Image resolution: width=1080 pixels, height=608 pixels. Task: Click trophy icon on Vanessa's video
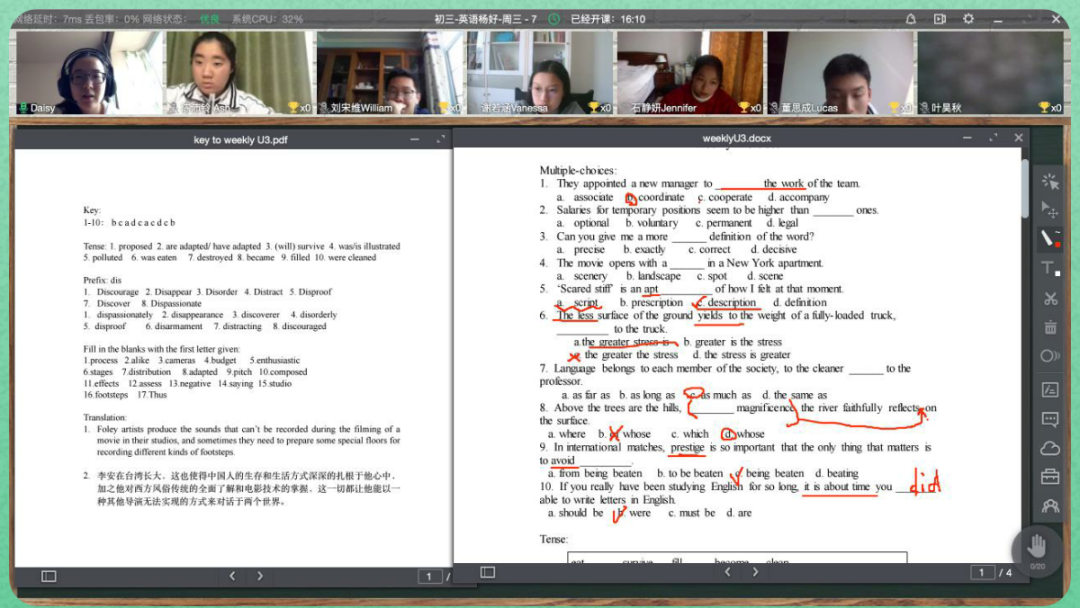[x=593, y=107]
